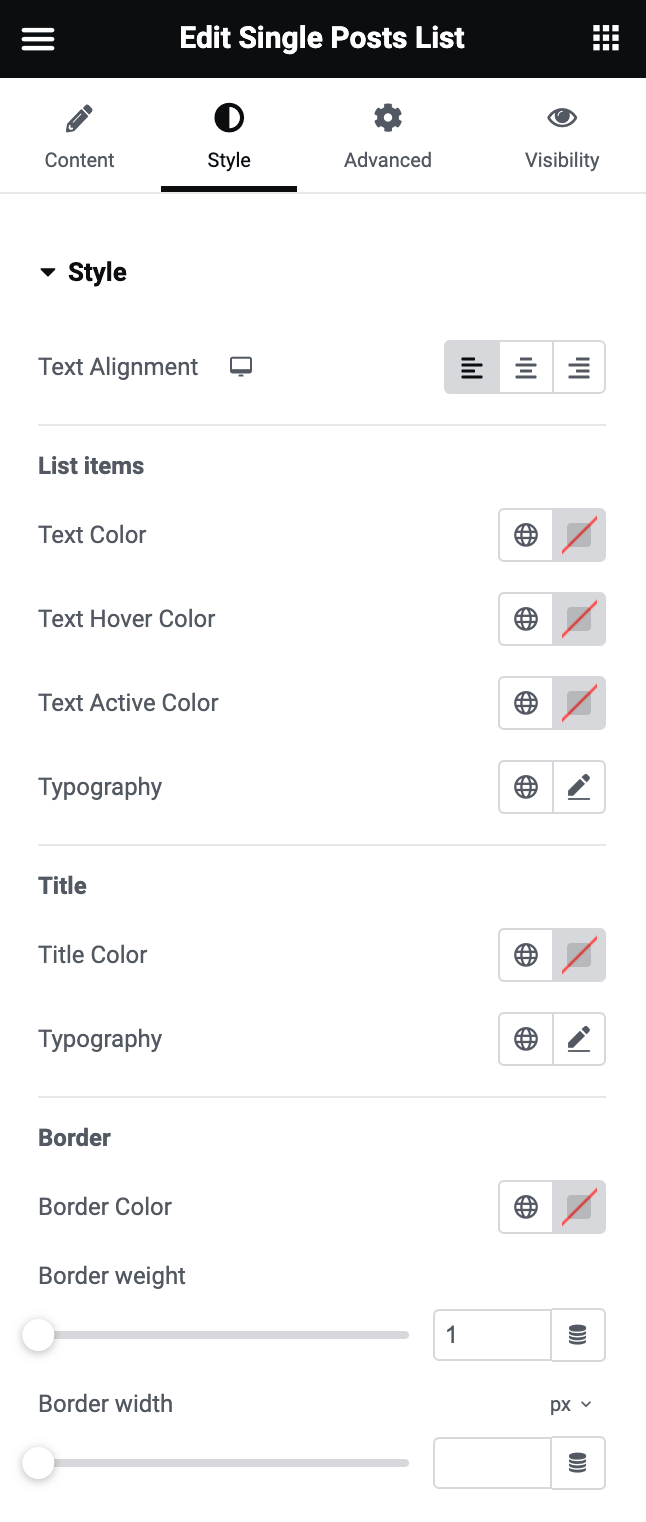The image size is (646, 1522).
Task: Click the desktop responsive icon next to Text Alignment
Action: coord(240,367)
